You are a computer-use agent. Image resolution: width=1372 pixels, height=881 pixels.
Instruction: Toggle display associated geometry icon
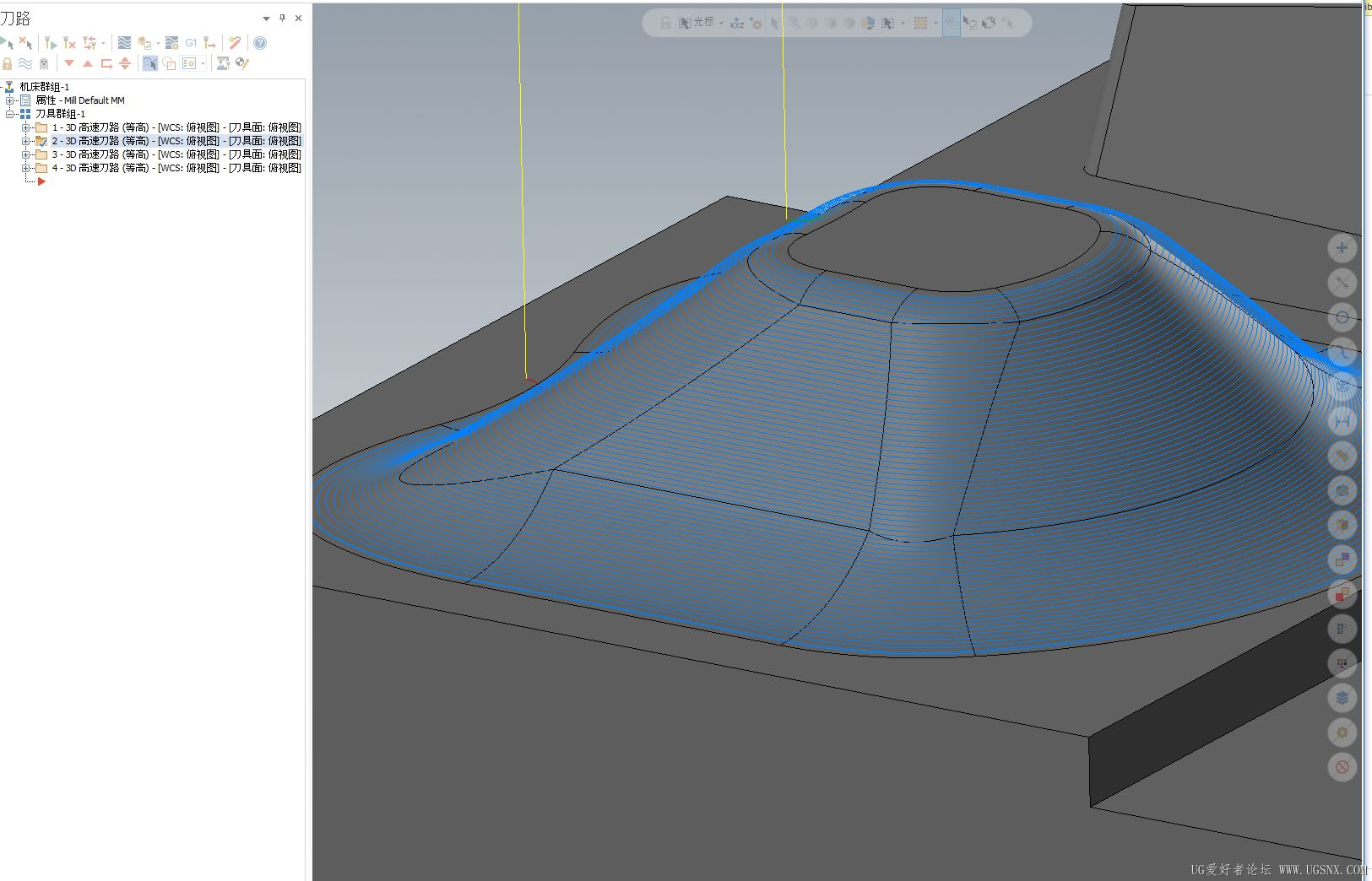pos(169,63)
